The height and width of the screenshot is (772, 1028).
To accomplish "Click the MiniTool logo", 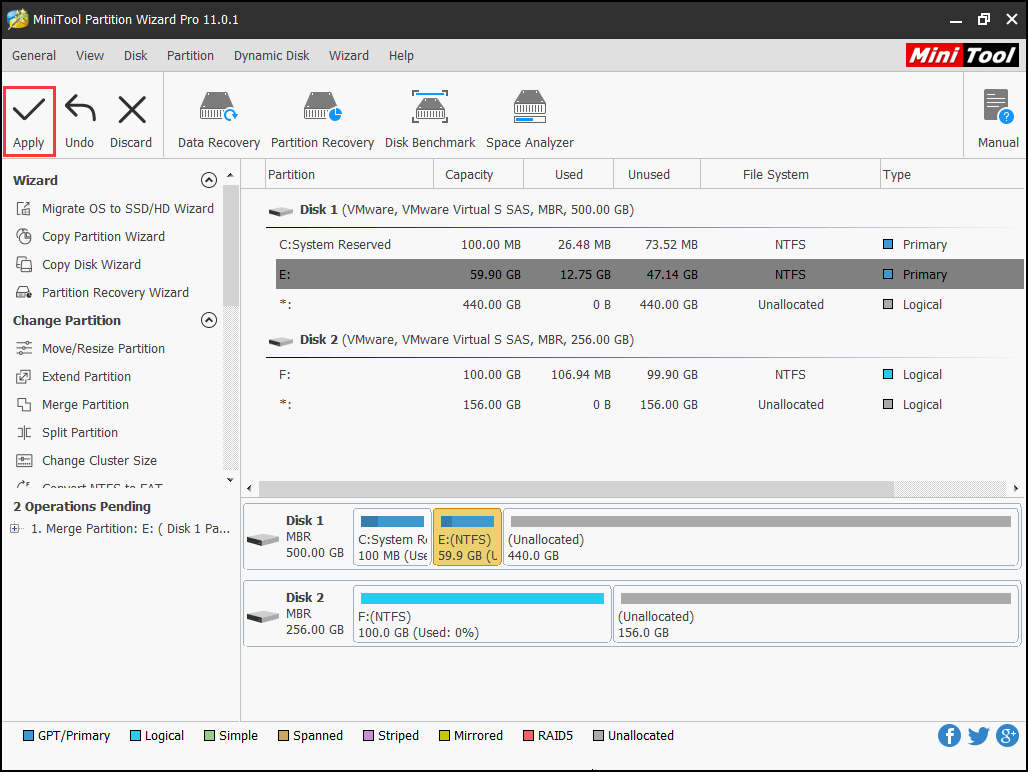I will (x=962, y=56).
